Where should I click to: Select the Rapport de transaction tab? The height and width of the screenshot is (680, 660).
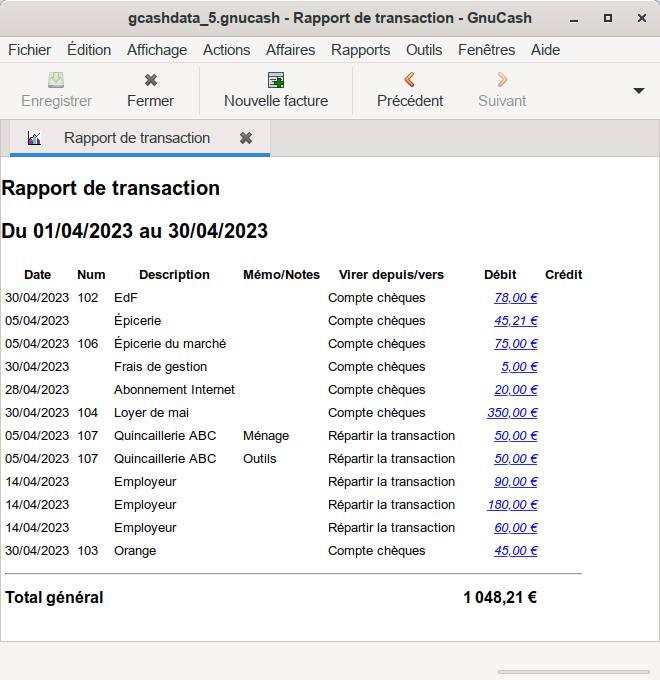coord(137,138)
